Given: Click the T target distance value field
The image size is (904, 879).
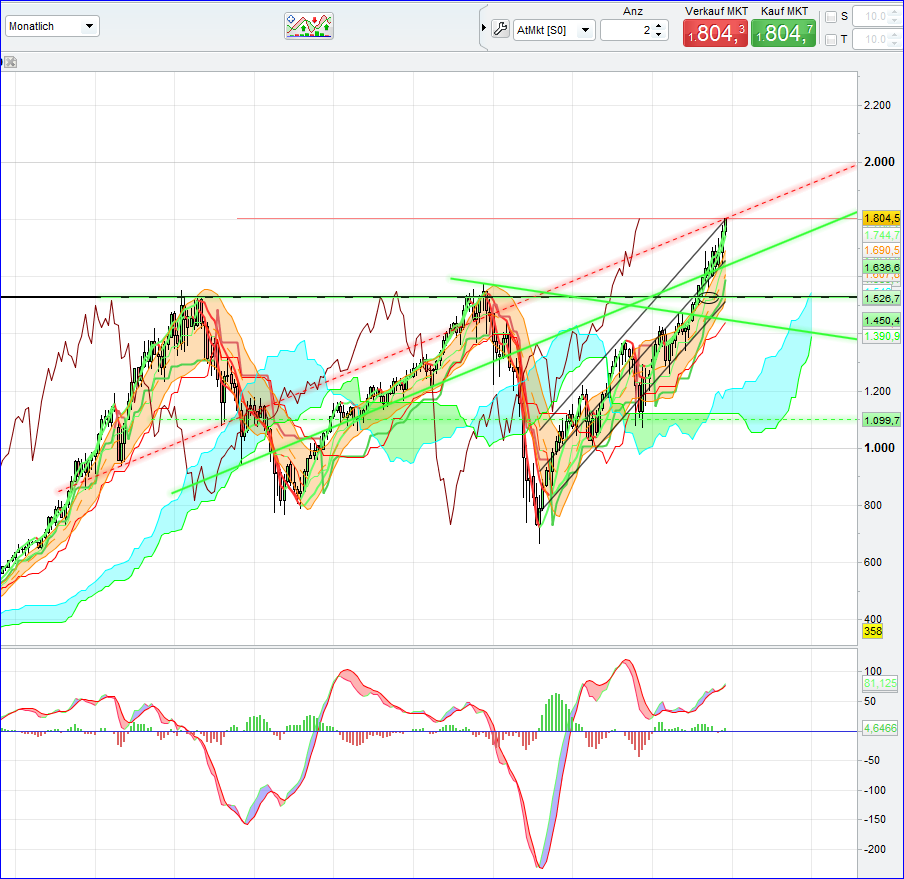Looking at the screenshot, I should click(x=874, y=40).
